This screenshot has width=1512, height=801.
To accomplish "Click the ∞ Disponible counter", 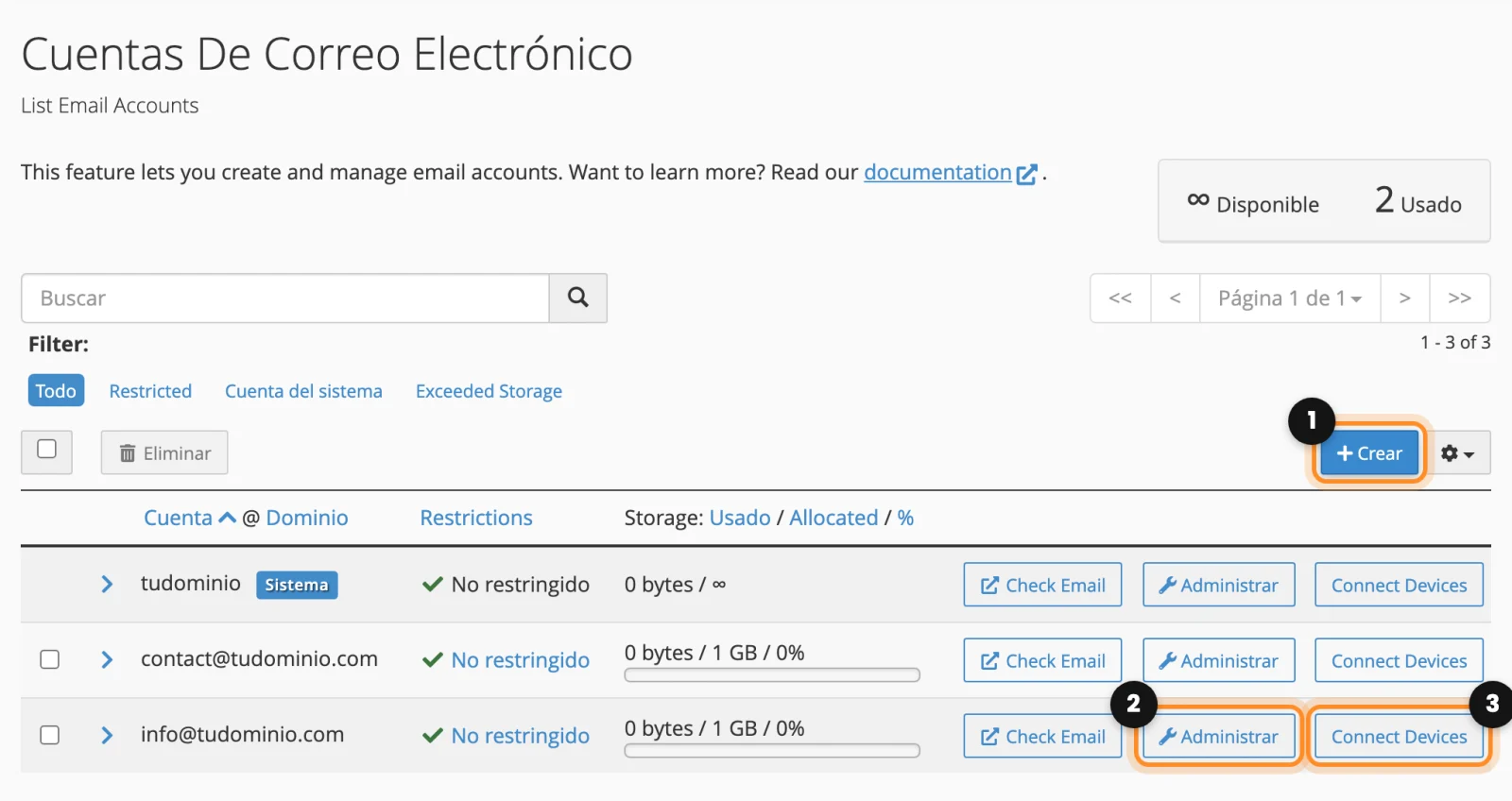I will (1253, 202).
